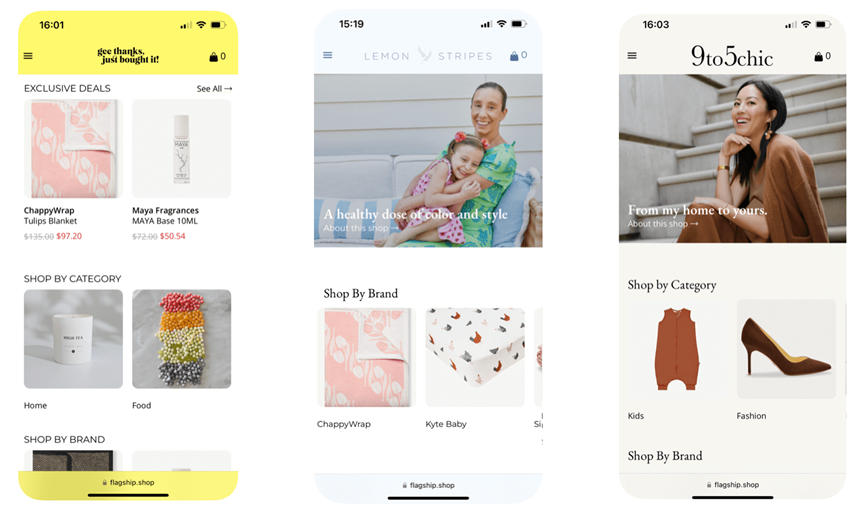Open shopping bag on gee thanks shop

[x=217, y=56]
